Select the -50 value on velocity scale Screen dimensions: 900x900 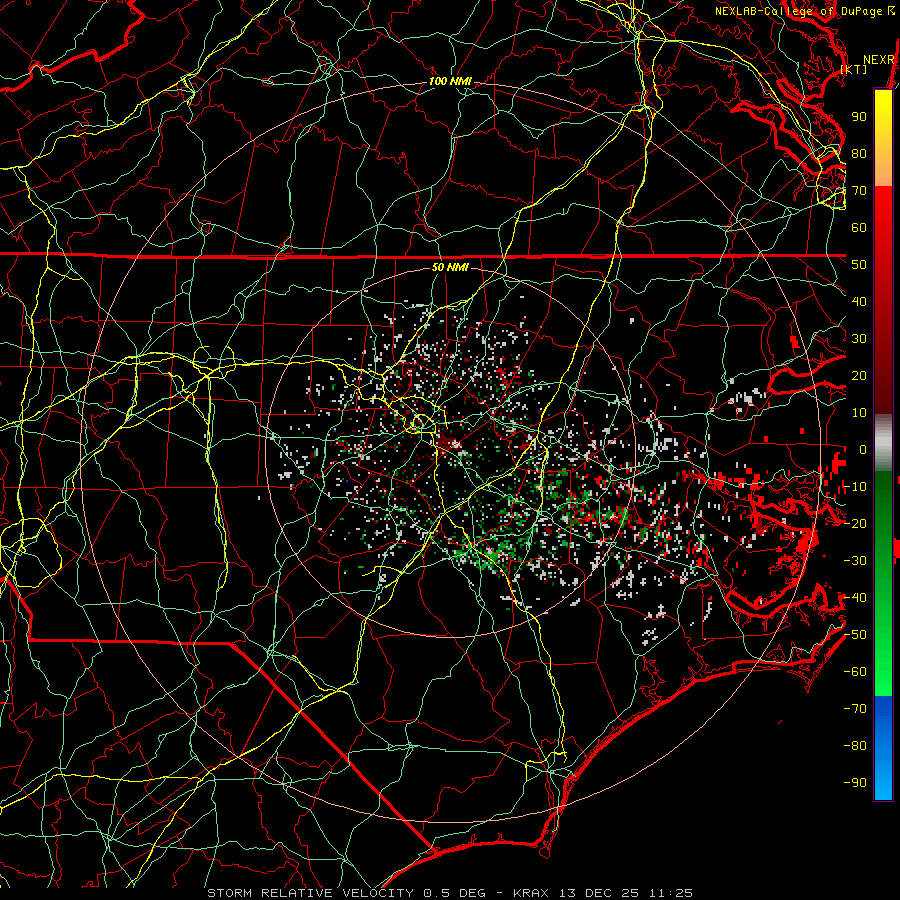click(x=855, y=634)
